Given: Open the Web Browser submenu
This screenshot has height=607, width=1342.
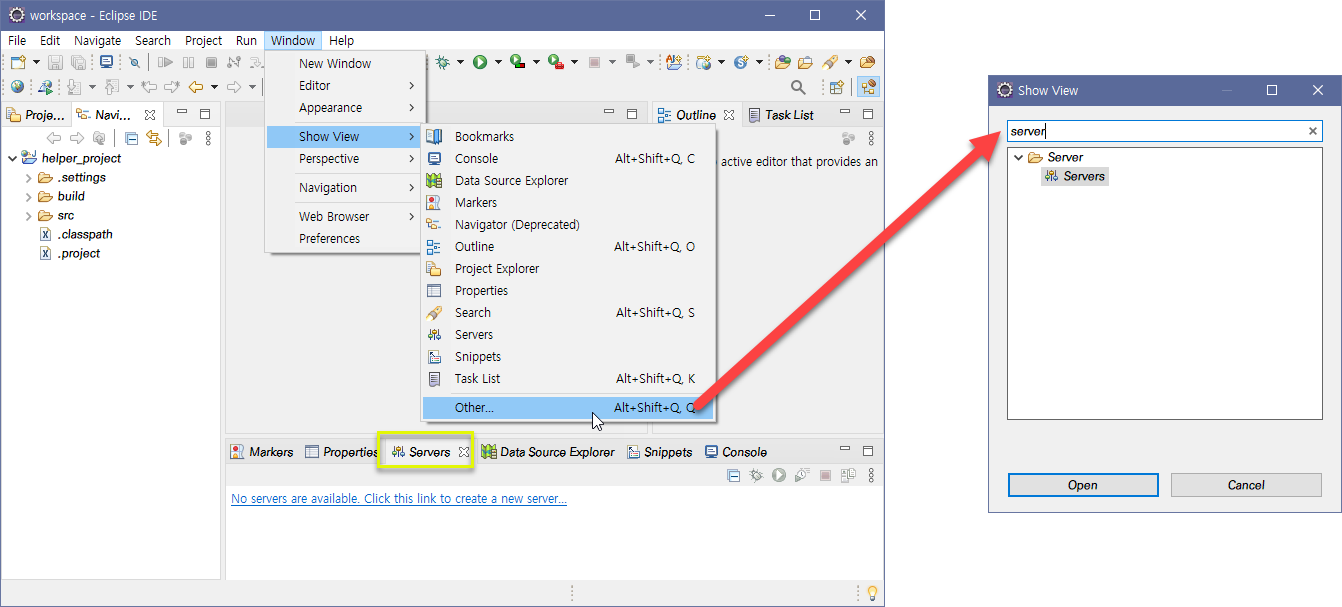Looking at the screenshot, I should pos(346,217).
